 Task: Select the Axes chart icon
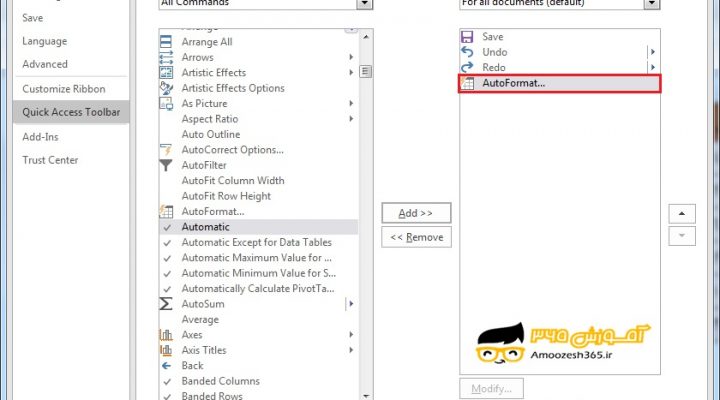click(166, 335)
